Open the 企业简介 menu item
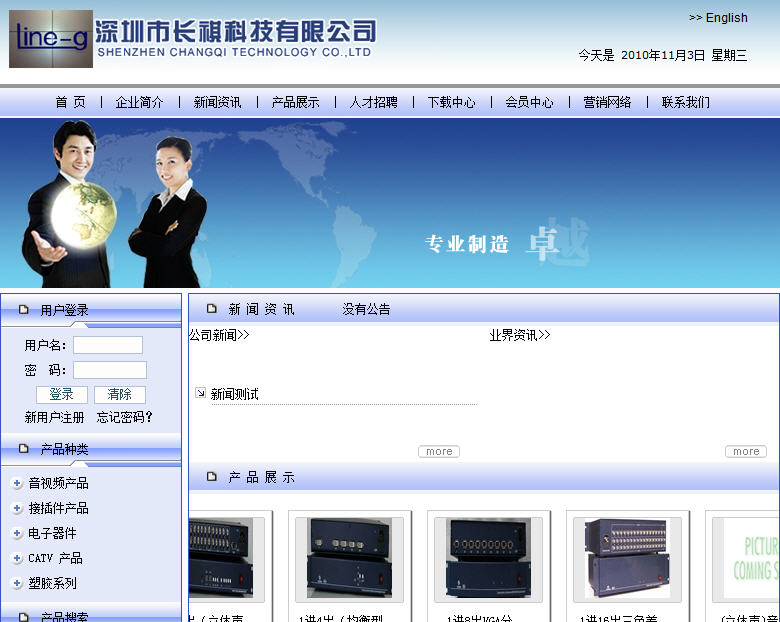 [139, 102]
